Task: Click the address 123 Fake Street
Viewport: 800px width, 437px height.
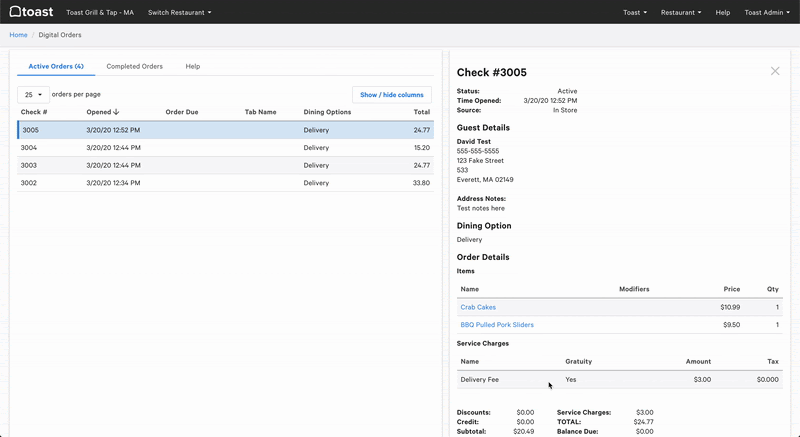Action: coord(480,160)
